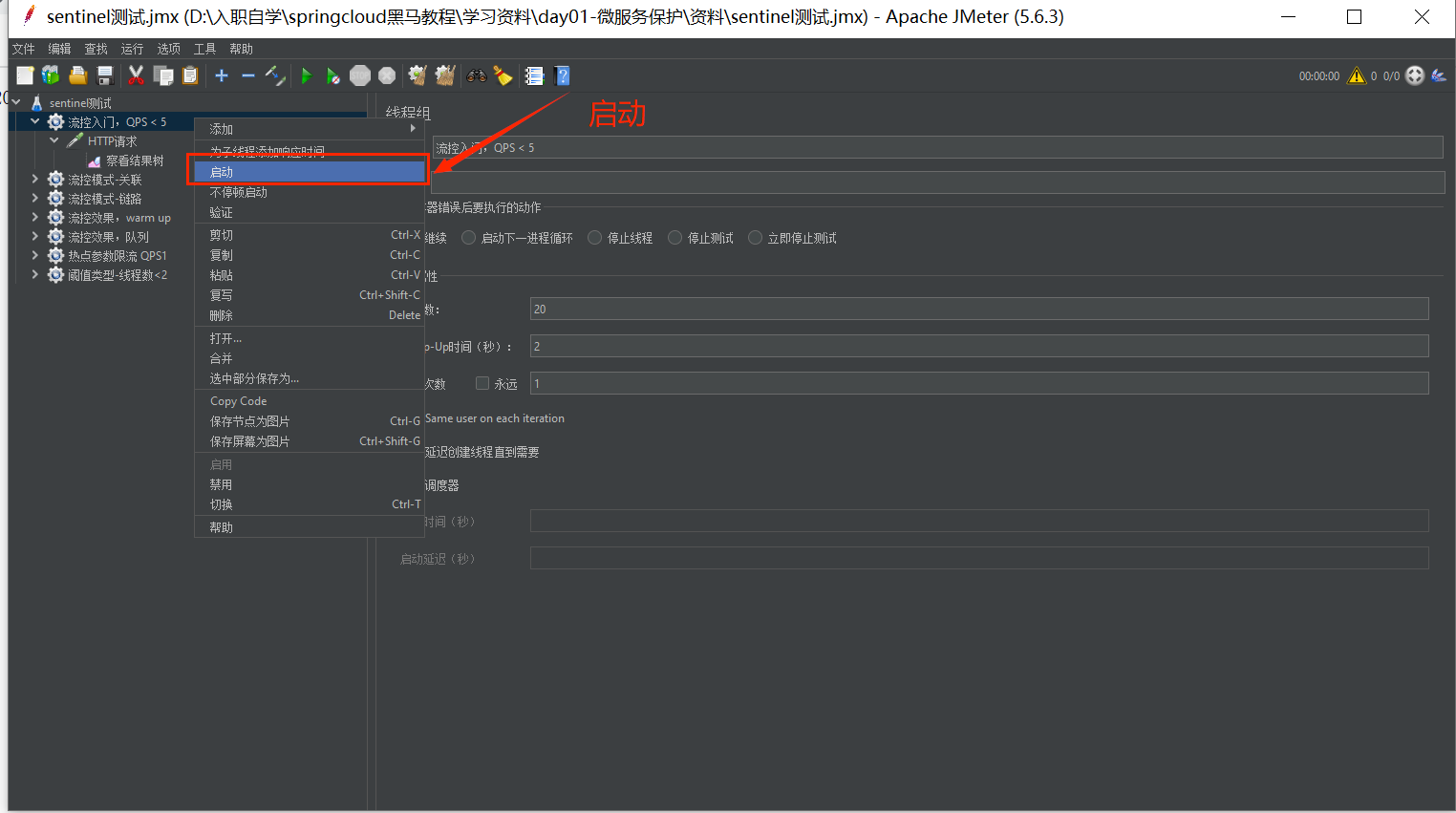Click the Paste clipboard icon
The width and height of the screenshot is (1456, 813).
190,75
